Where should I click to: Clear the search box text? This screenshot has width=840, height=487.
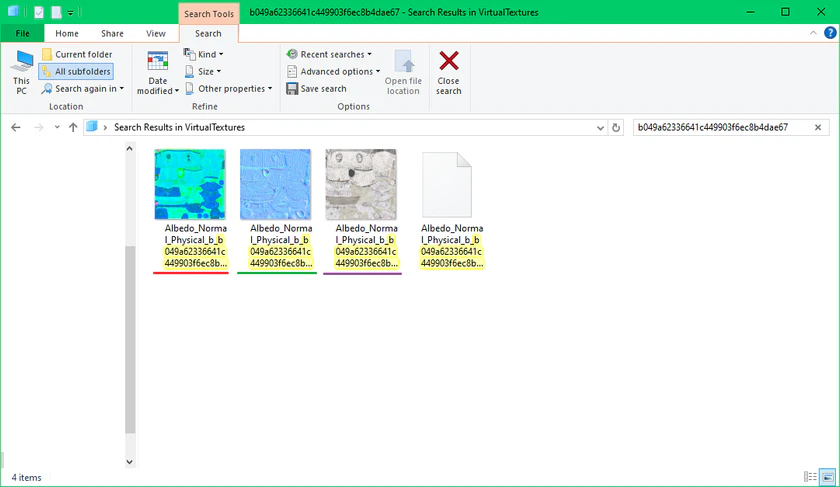(817, 128)
